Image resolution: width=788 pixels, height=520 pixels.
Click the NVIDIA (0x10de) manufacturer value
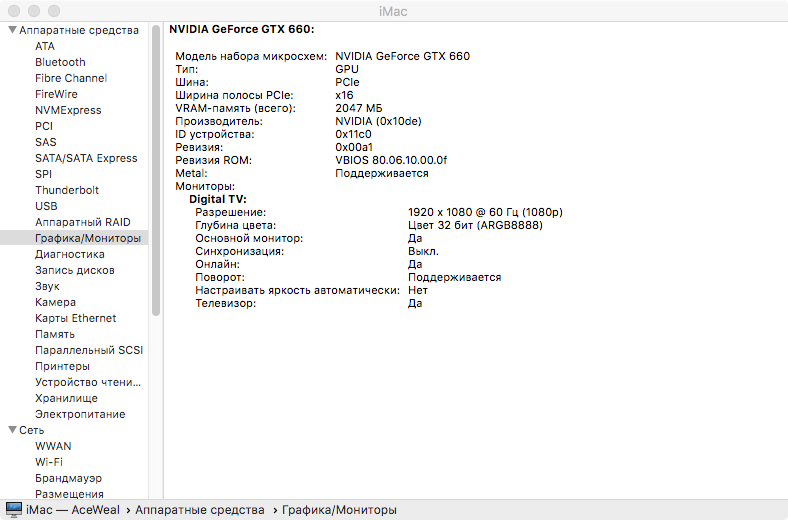(x=378, y=121)
